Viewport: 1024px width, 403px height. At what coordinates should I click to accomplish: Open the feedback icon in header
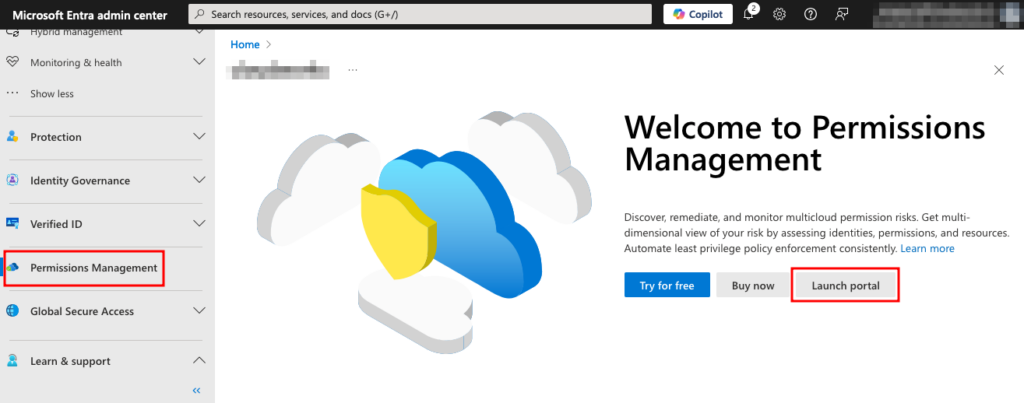pos(842,14)
